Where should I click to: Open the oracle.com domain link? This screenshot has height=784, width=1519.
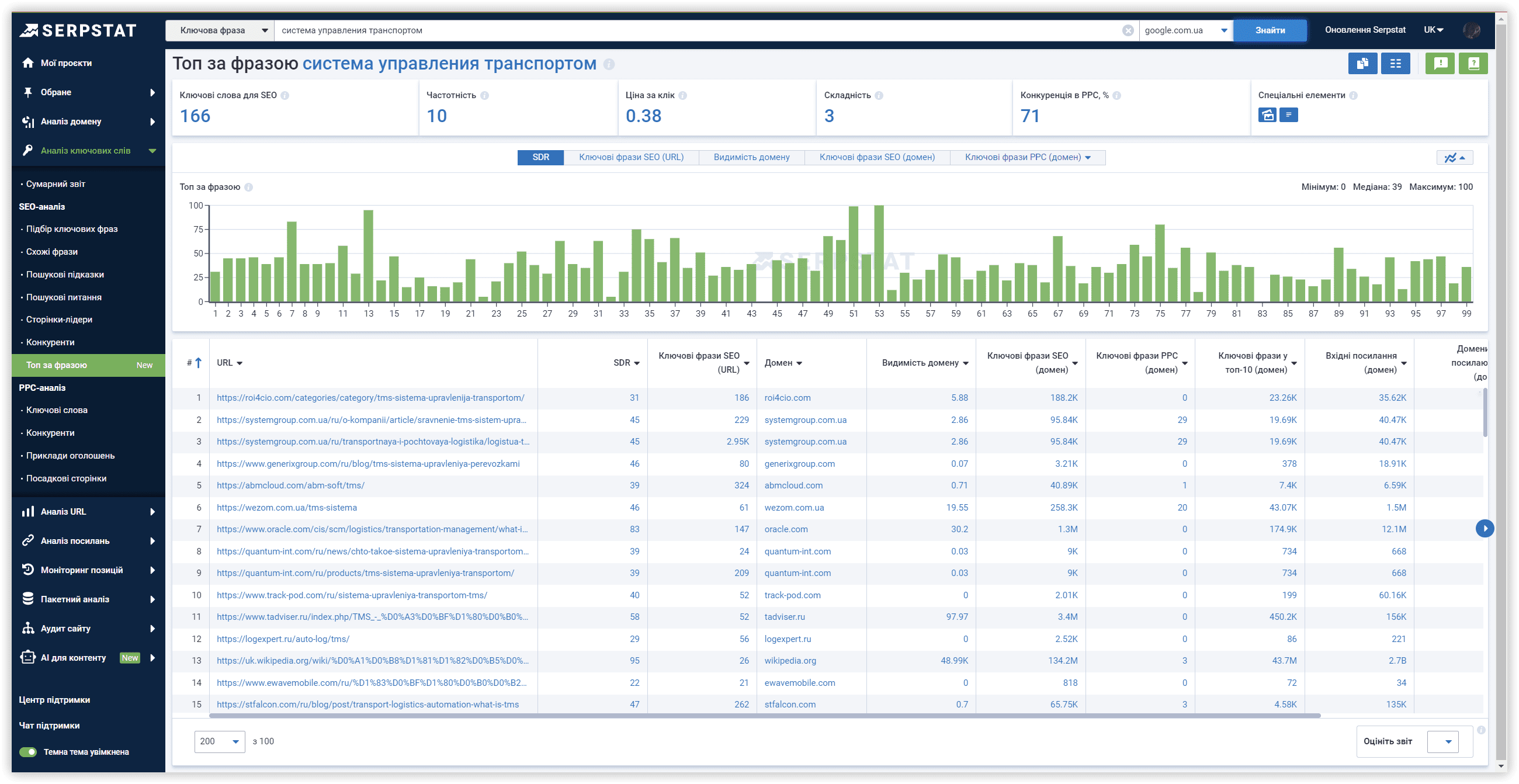pyautogui.click(x=785, y=529)
